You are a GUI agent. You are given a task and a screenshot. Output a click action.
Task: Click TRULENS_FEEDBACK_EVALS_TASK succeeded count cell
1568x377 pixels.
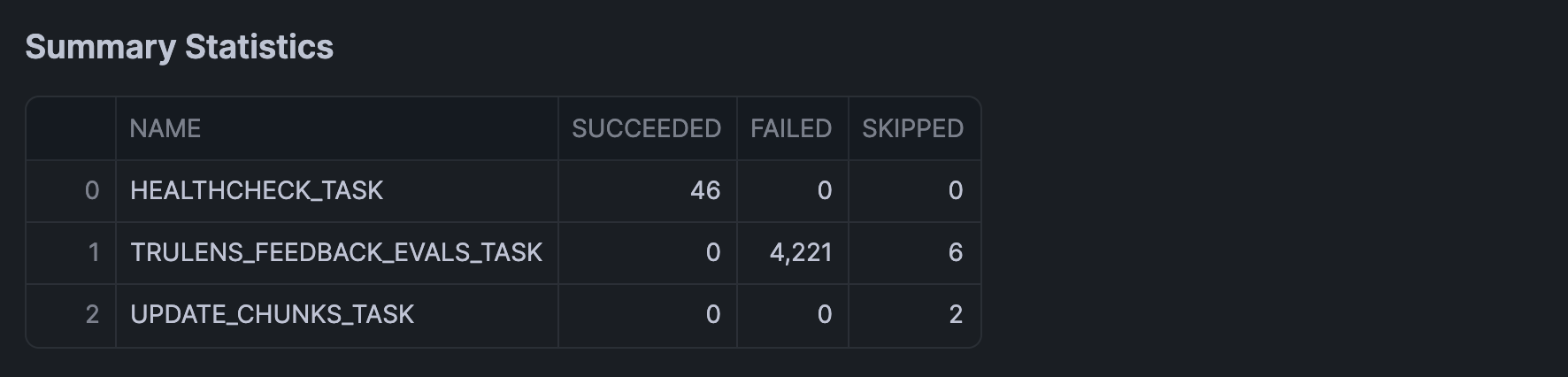(712, 253)
